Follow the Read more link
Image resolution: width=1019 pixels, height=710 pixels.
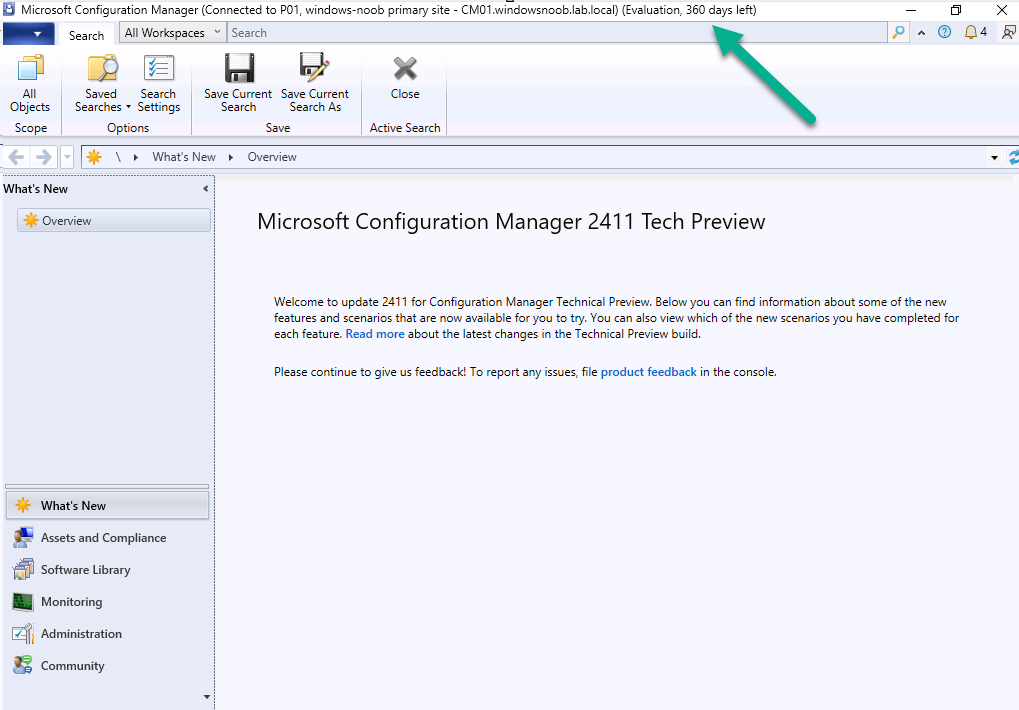[375, 334]
